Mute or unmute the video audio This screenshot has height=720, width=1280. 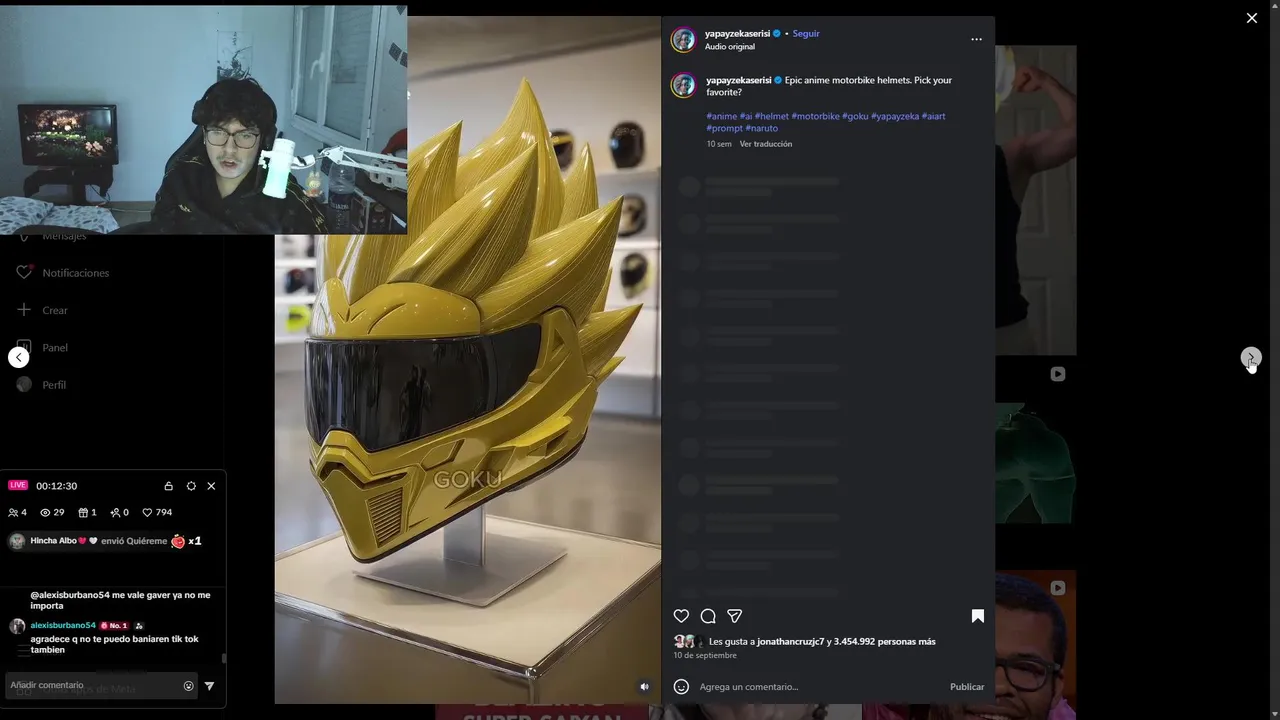[x=644, y=687]
